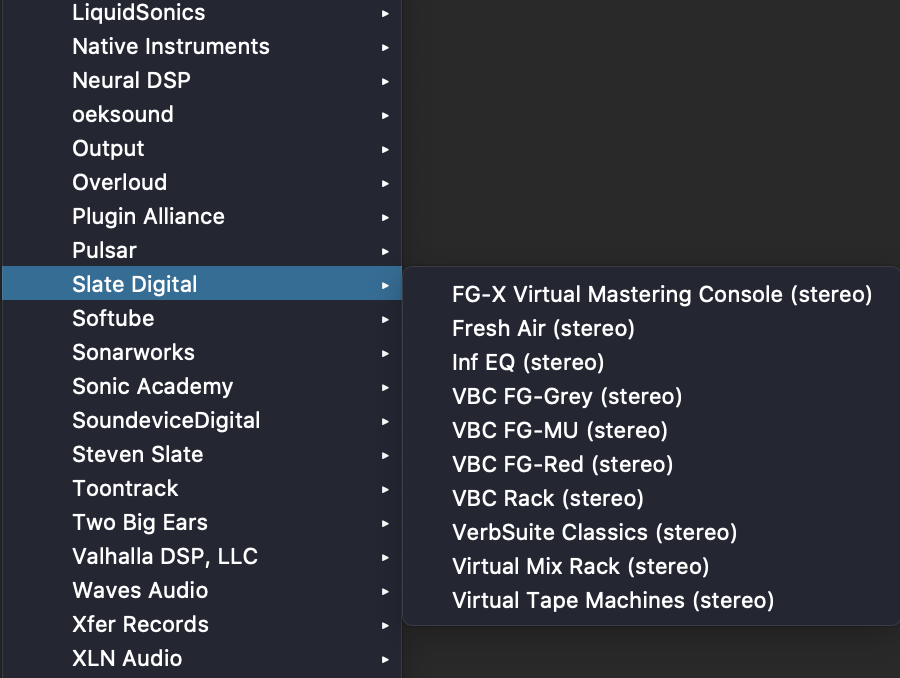Open the LiquidSonics submenu
The width and height of the screenshot is (900, 678).
(x=201, y=13)
